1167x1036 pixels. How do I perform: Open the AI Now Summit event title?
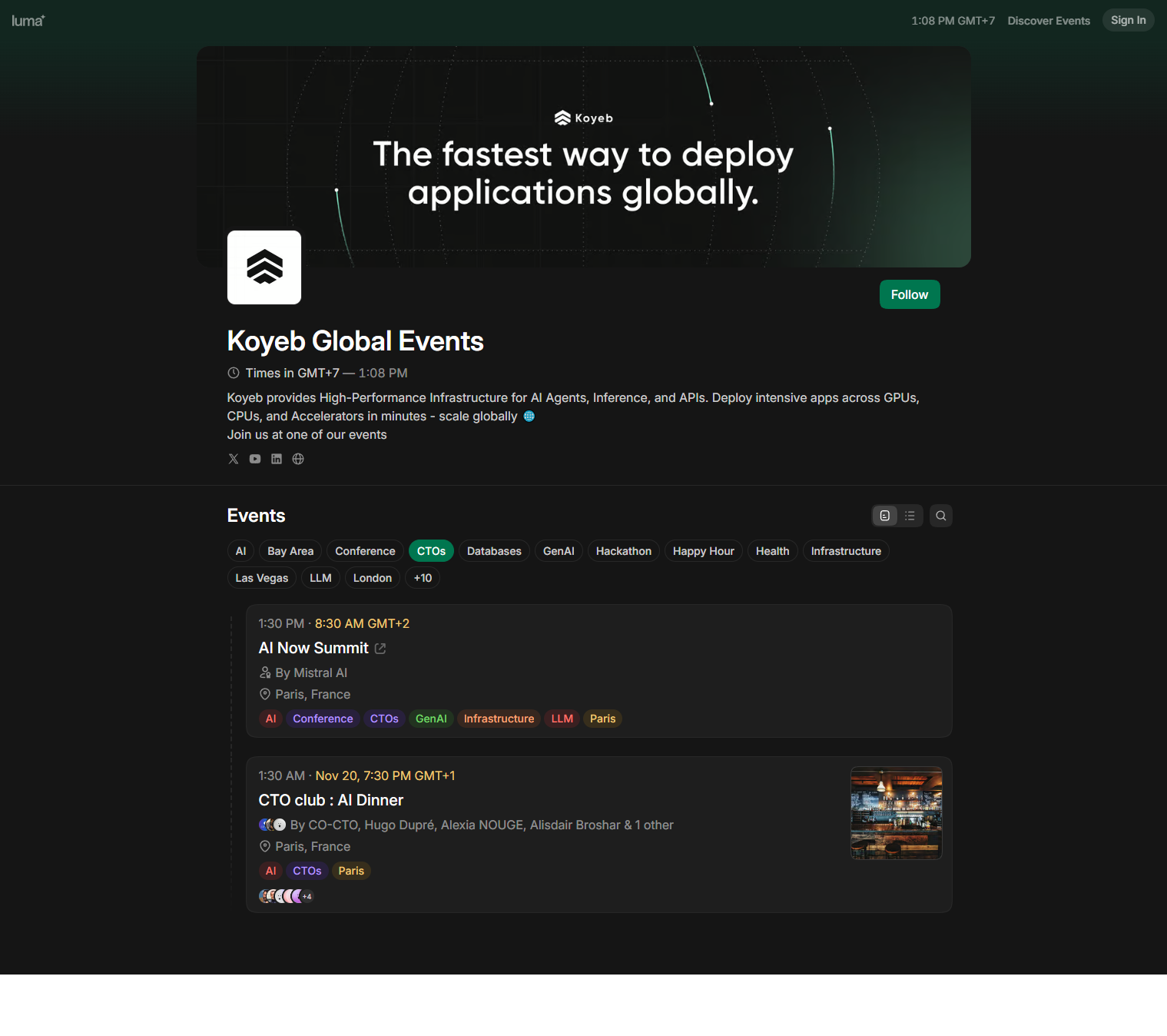(313, 648)
